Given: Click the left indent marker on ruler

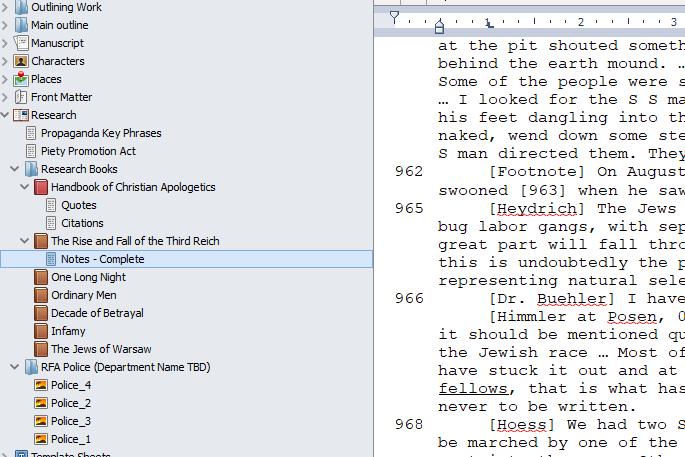Looking at the screenshot, I should point(439,27).
